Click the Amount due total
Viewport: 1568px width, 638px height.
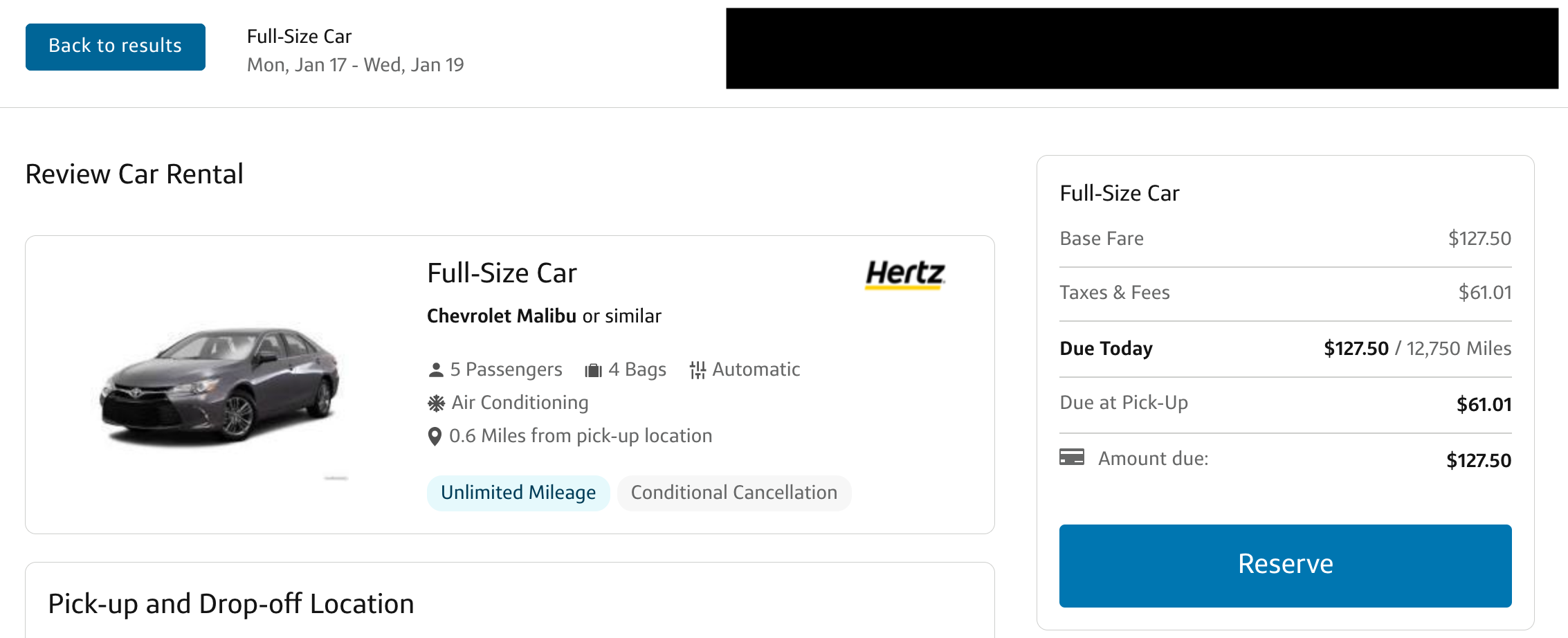(x=1478, y=460)
